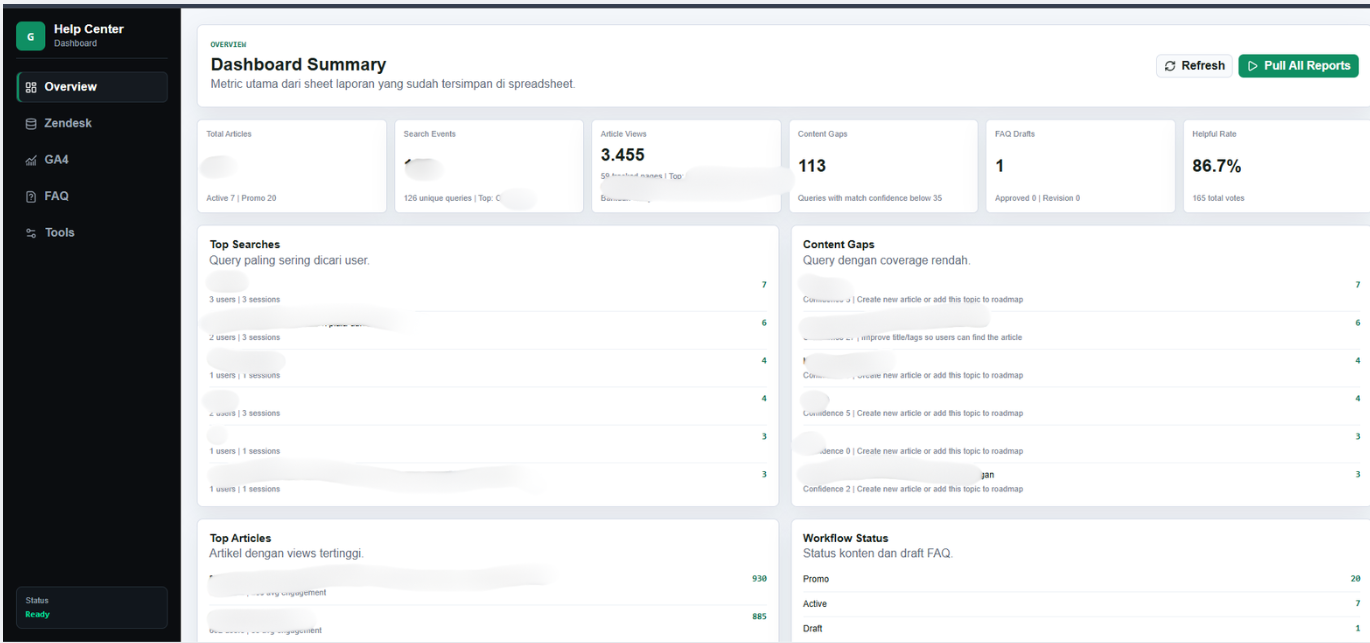Open the GA4 section

tap(92, 160)
